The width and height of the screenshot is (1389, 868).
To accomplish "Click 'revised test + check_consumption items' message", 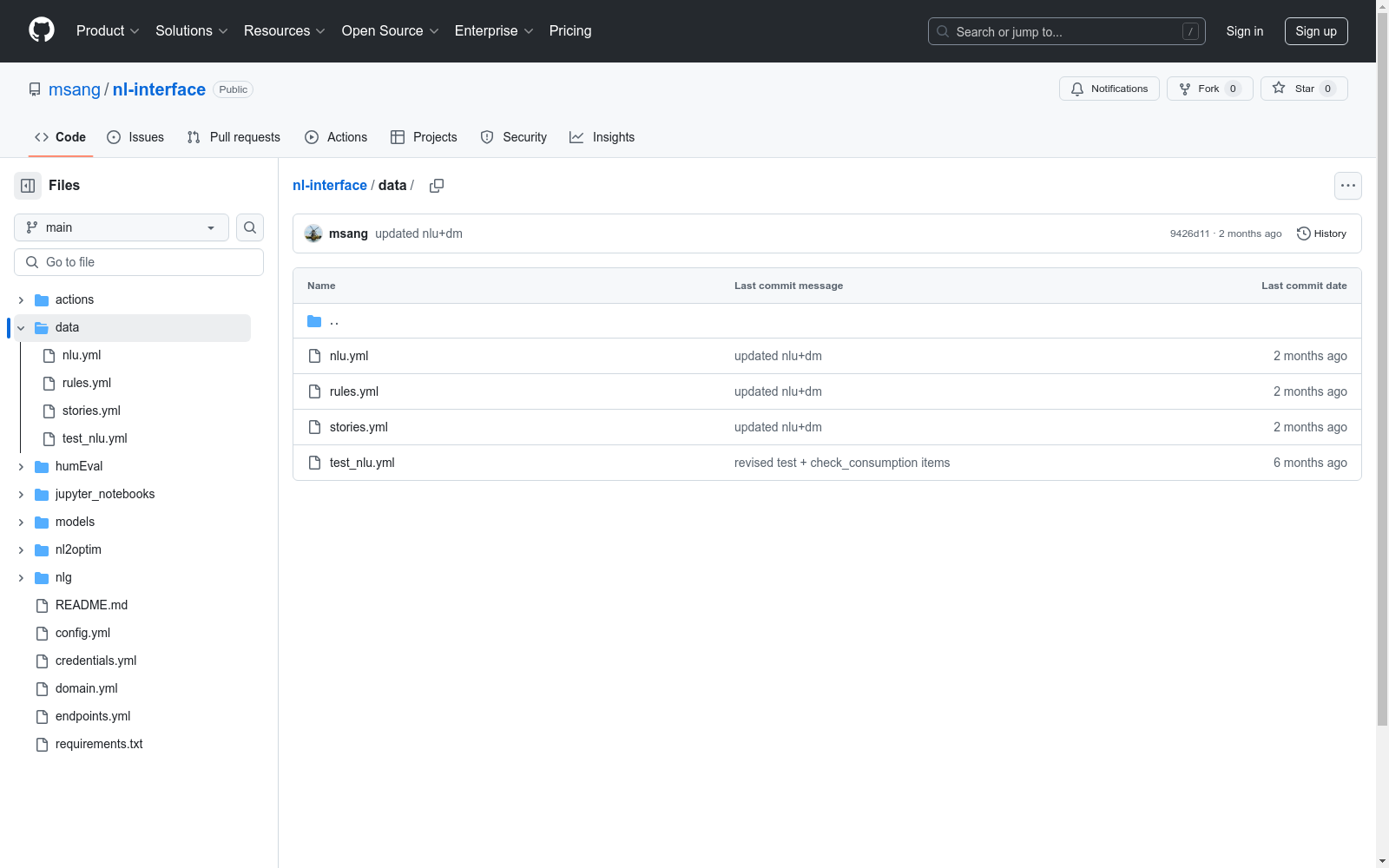I will tap(842, 463).
